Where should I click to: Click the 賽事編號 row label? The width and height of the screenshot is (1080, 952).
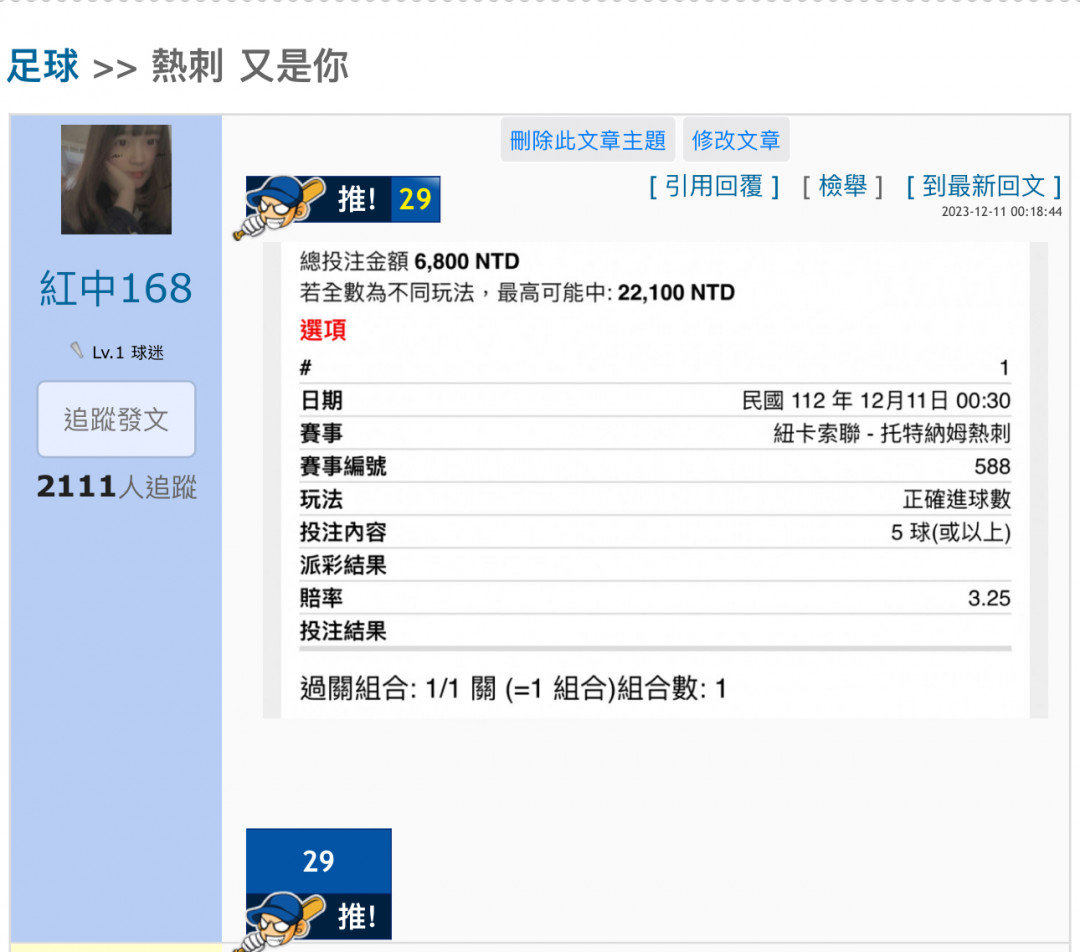click(343, 466)
